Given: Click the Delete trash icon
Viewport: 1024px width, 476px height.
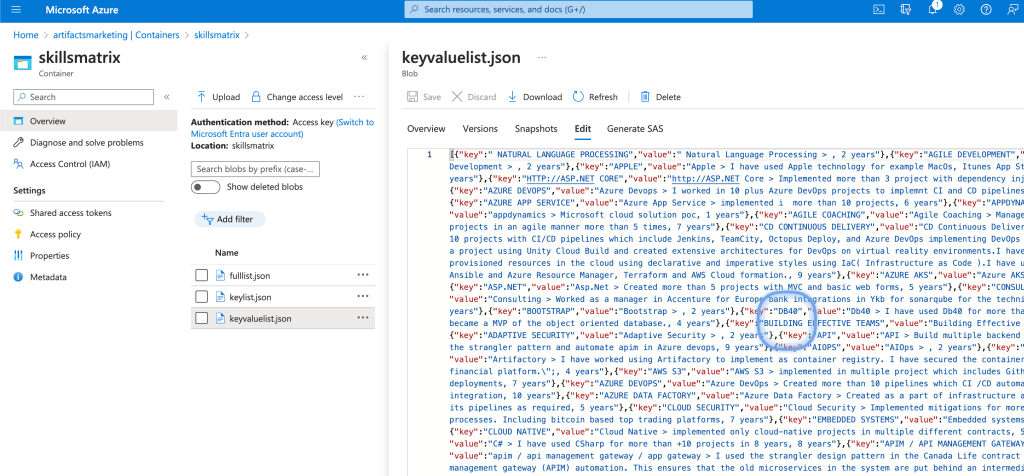Looking at the screenshot, I should [645, 97].
